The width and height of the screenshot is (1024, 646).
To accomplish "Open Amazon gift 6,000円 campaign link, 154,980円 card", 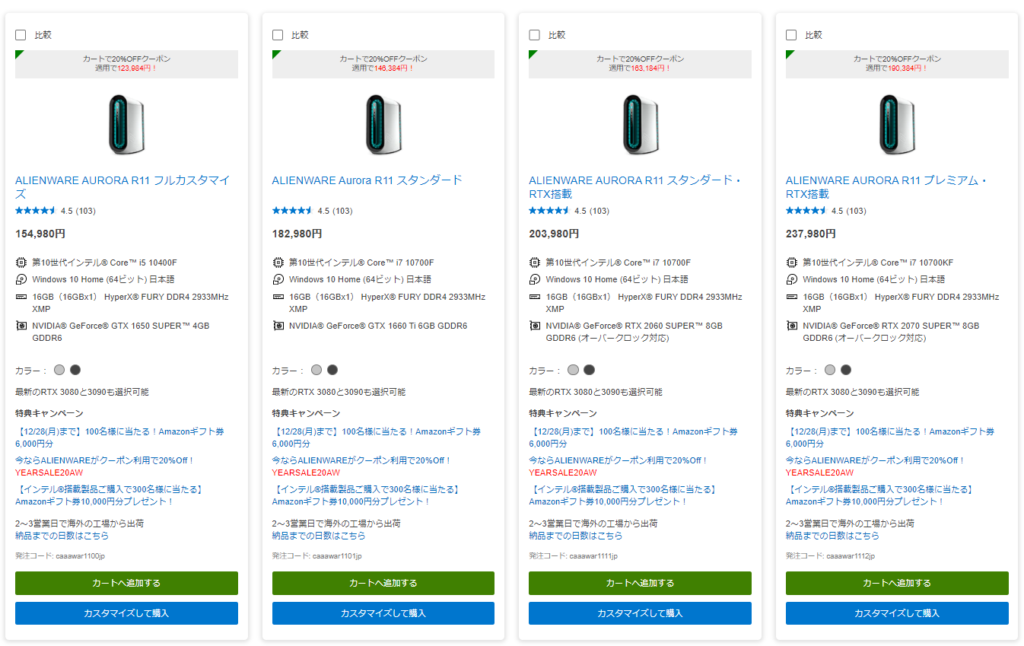I will [120, 438].
